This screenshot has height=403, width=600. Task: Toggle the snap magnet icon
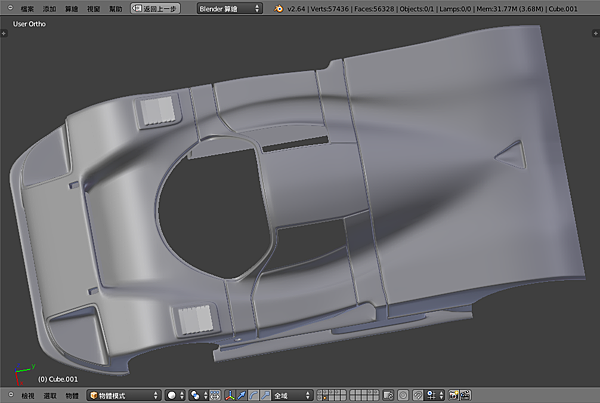pyautogui.click(x=418, y=395)
